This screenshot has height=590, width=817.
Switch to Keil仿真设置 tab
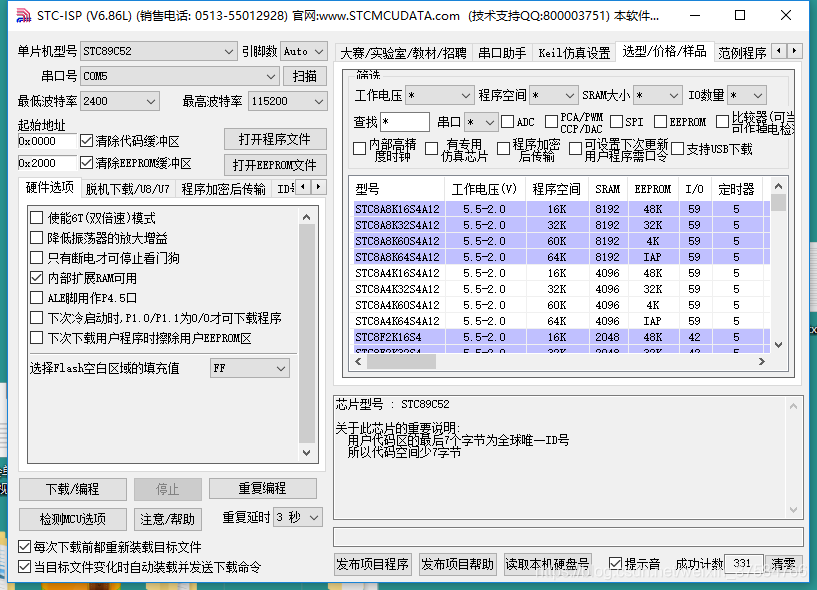tap(574, 53)
